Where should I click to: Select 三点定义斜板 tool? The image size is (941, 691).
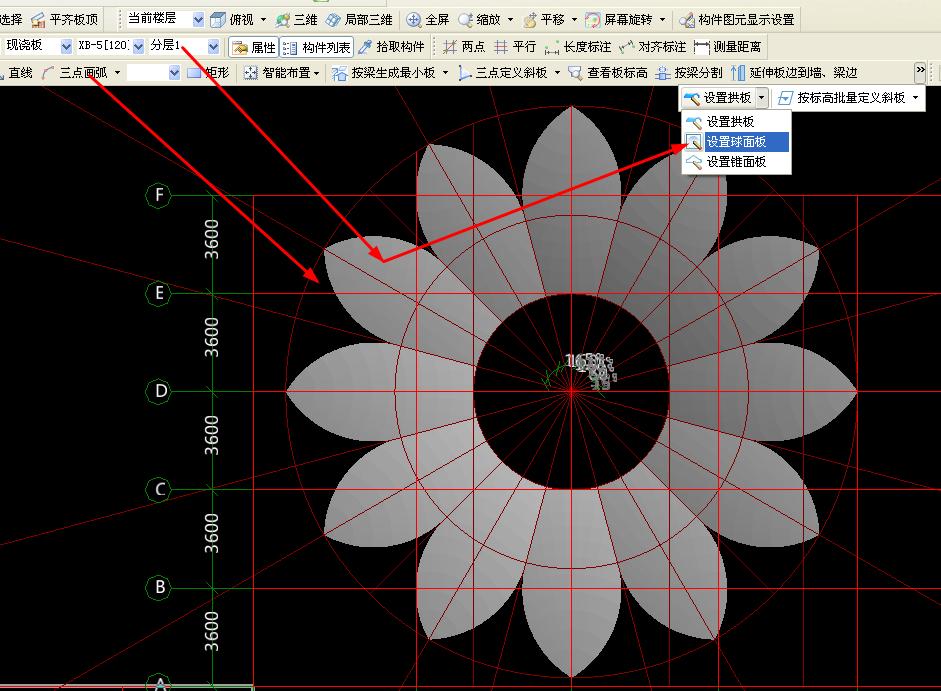503,73
